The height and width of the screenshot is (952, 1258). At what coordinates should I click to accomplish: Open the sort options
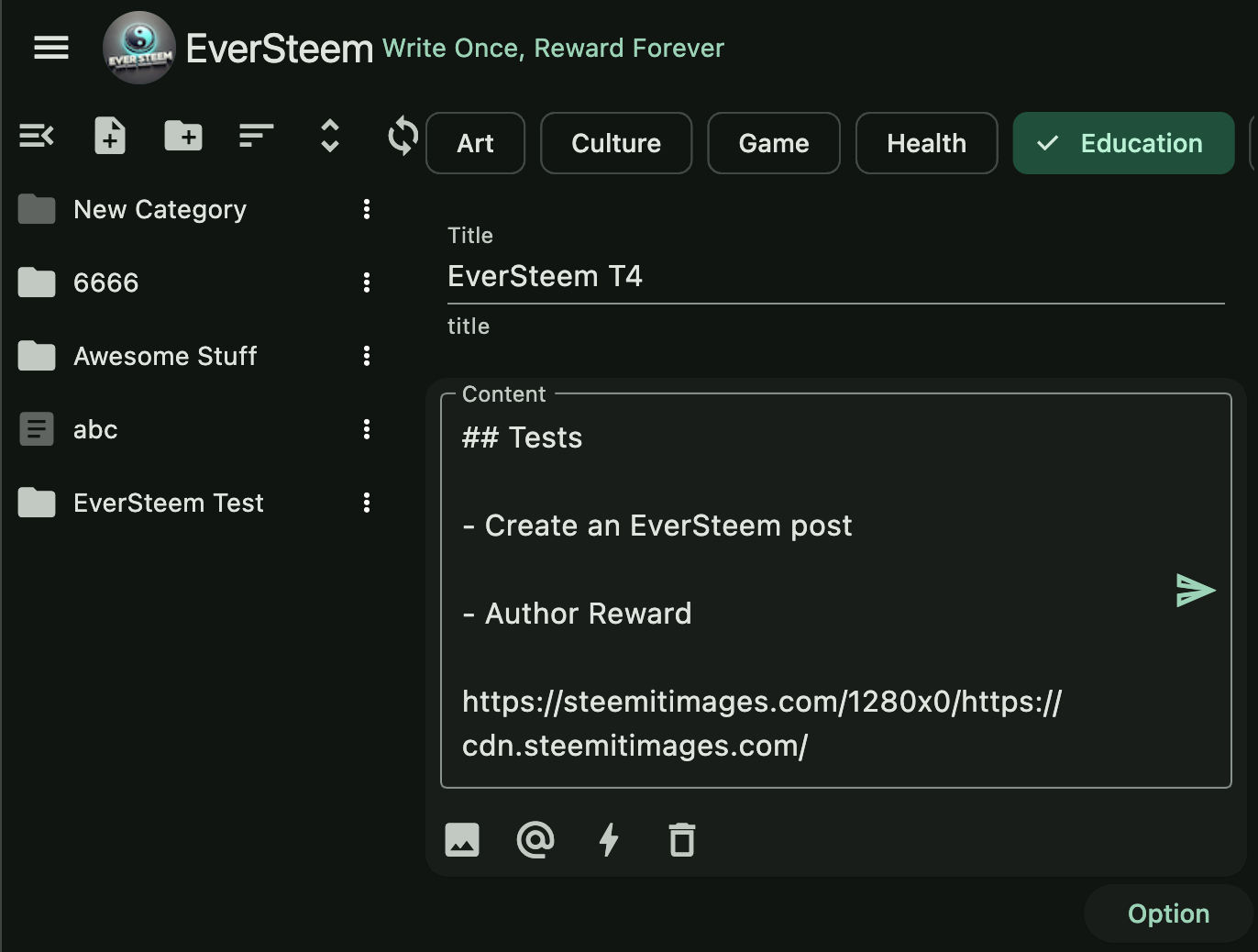click(257, 137)
